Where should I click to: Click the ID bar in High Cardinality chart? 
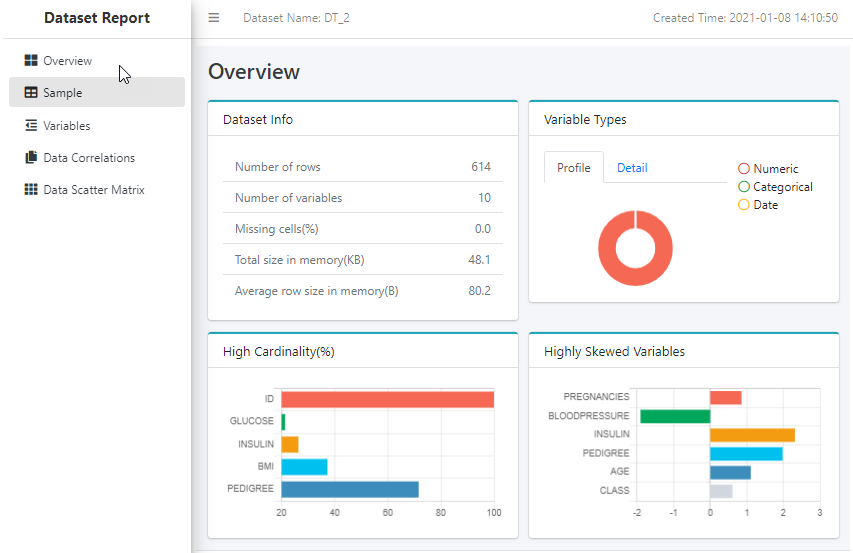point(388,399)
